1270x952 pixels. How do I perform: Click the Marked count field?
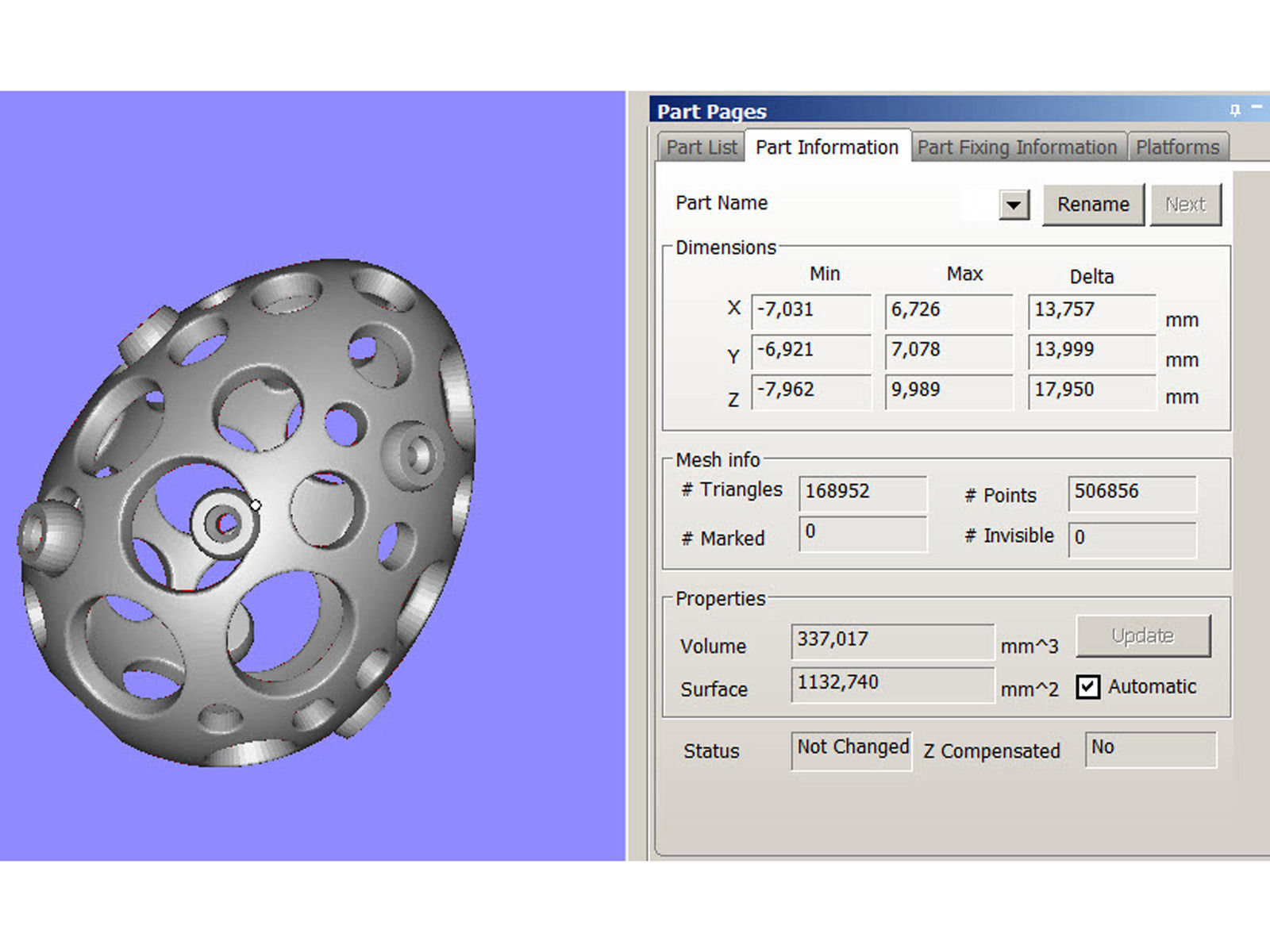click(863, 533)
